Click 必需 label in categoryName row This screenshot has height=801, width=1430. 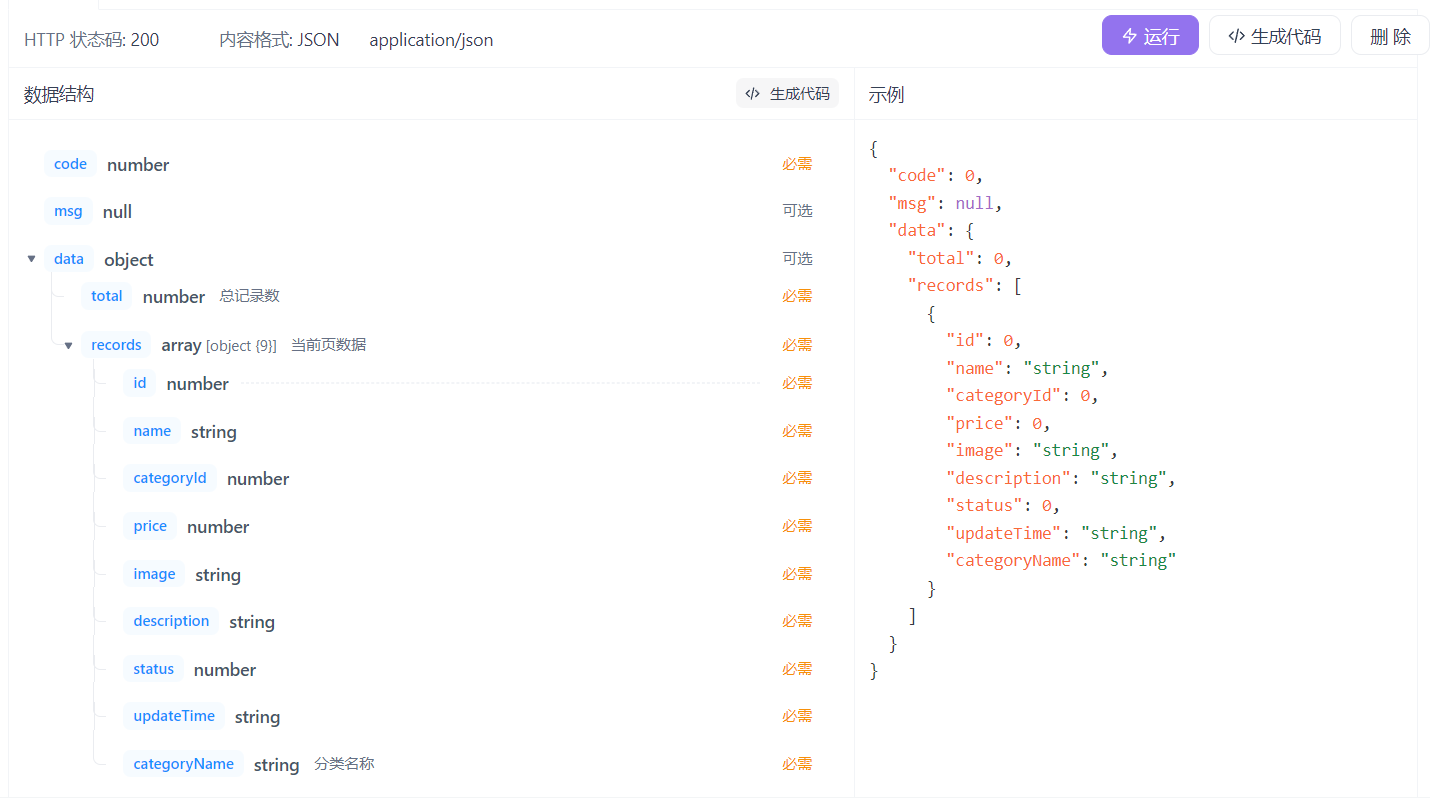[797, 764]
